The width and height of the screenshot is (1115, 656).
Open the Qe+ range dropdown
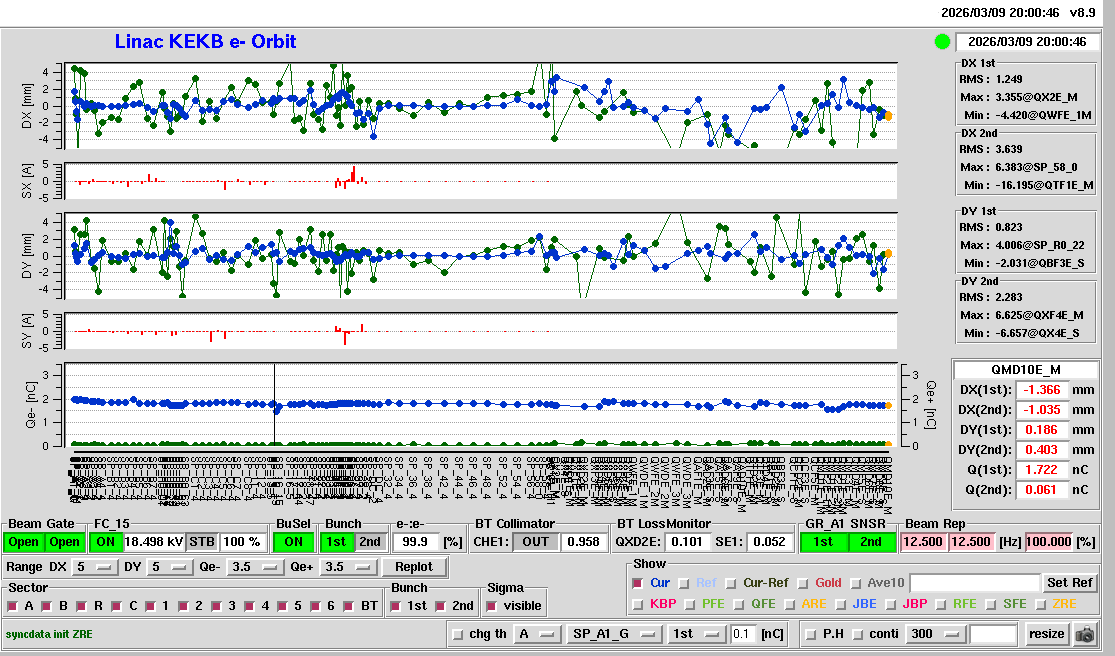[347, 567]
